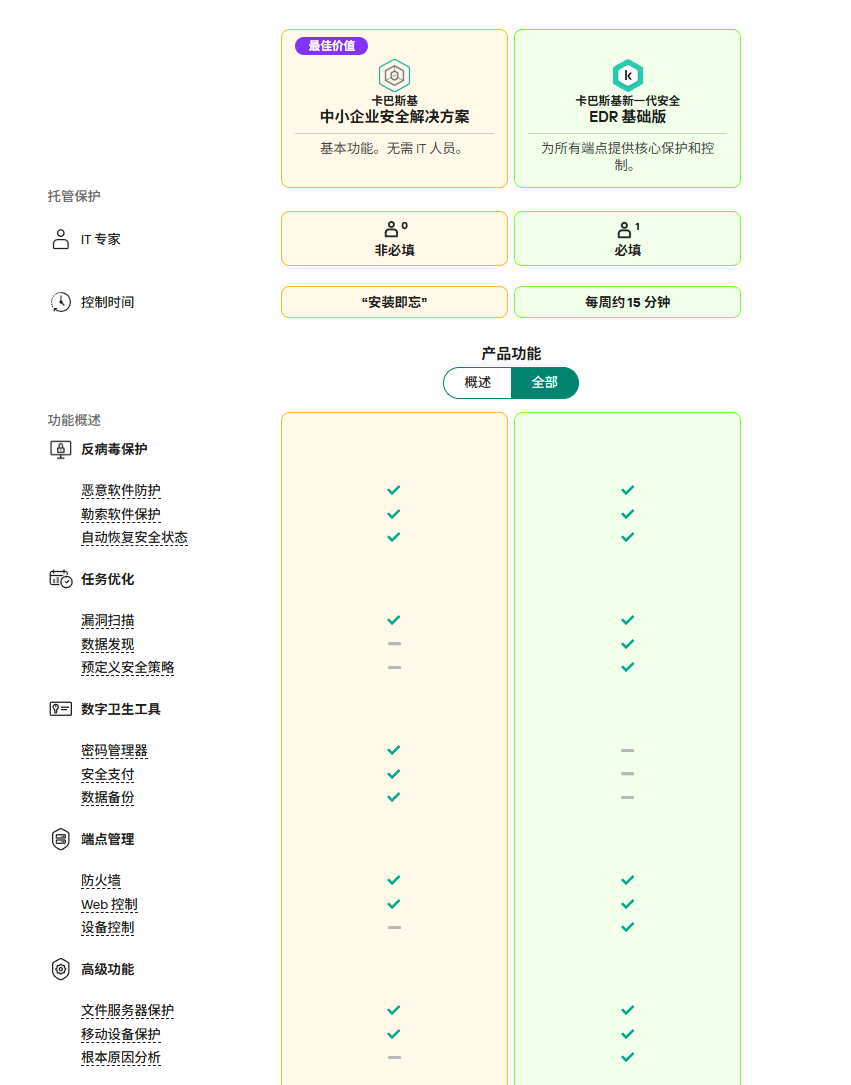Click the small business security solution hexagon icon
This screenshot has height=1085, width=851.
click(394, 75)
